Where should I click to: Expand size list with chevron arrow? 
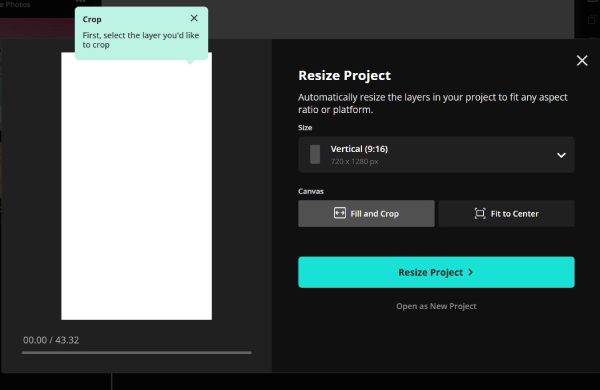click(x=561, y=155)
